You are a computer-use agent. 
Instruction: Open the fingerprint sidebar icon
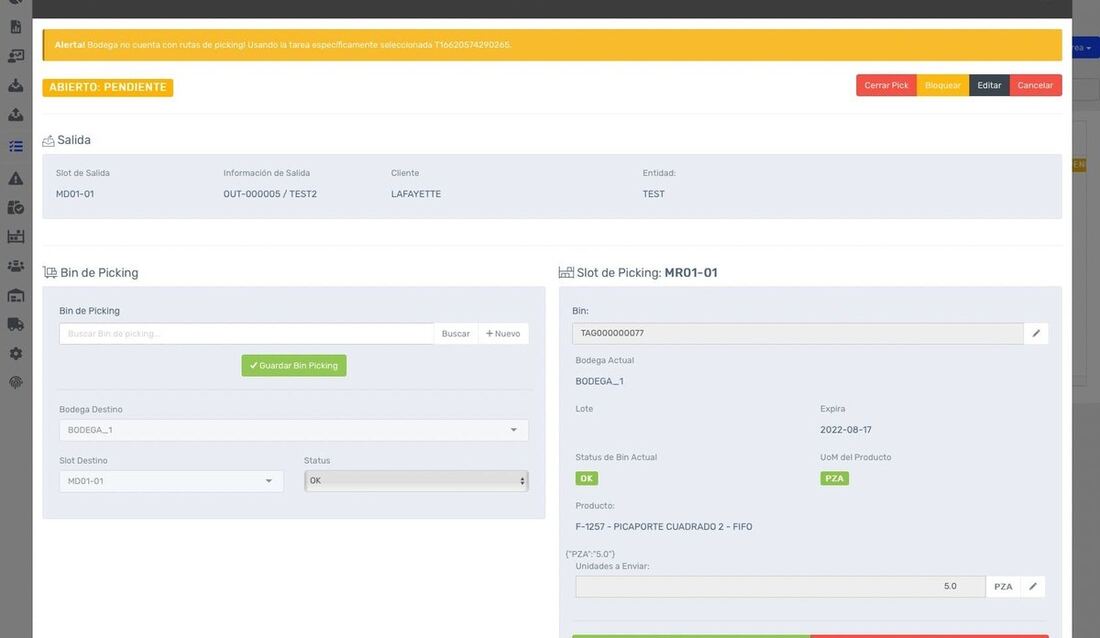tap(15, 383)
